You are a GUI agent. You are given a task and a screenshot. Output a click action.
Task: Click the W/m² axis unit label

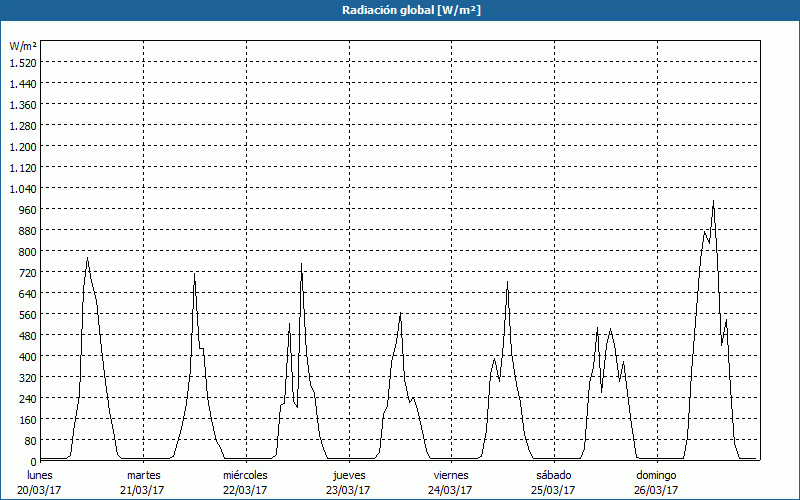tap(23, 46)
